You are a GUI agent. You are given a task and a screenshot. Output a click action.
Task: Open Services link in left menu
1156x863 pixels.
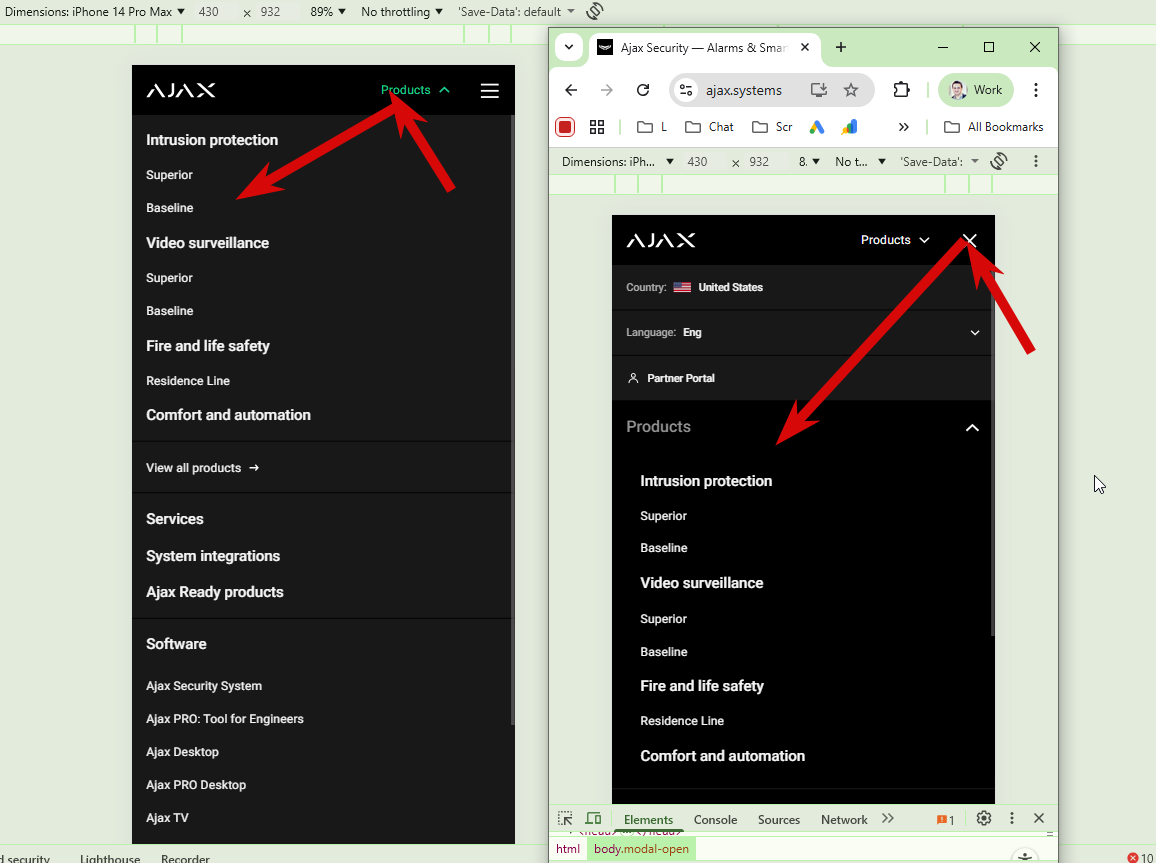pyautogui.click(x=175, y=519)
